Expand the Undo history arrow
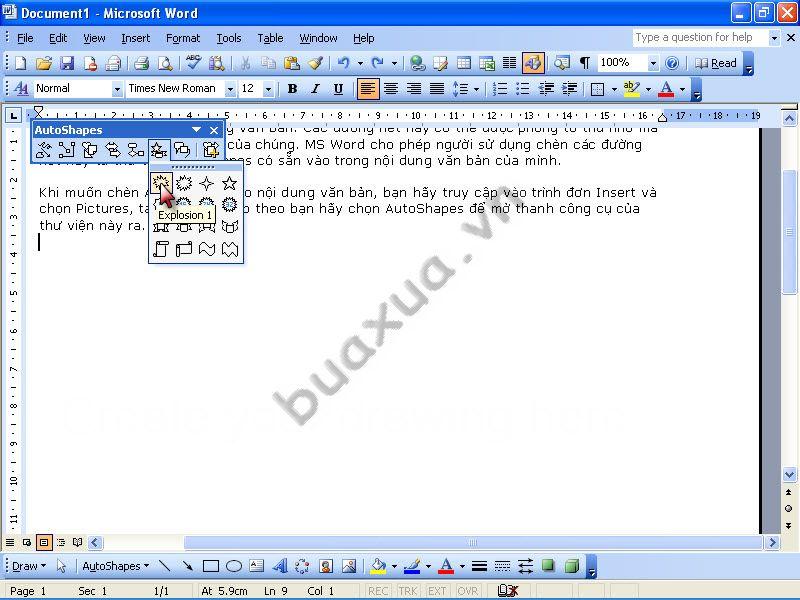800x600 pixels. (x=360, y=64)
